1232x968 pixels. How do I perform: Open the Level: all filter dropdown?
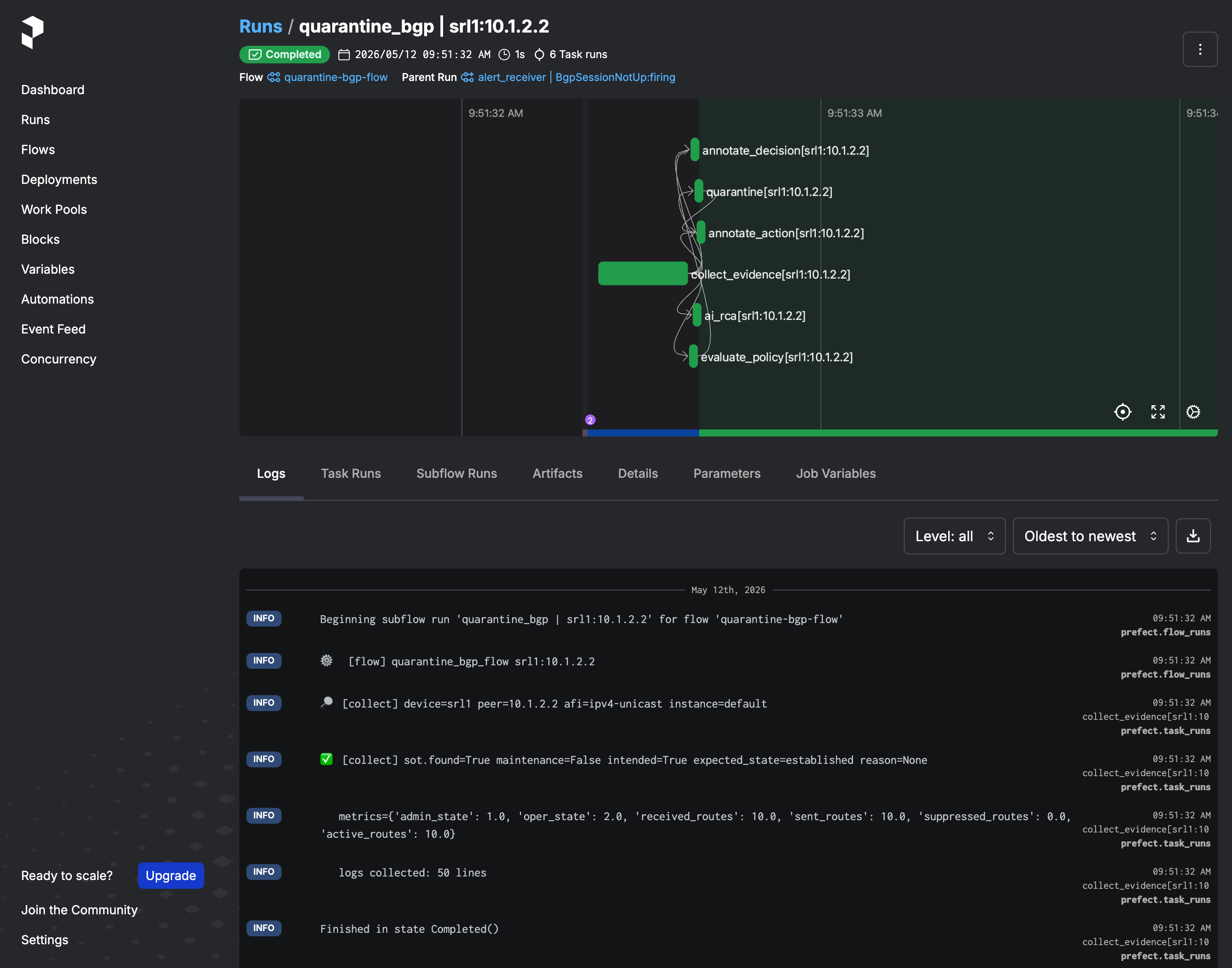click(954, 536)
